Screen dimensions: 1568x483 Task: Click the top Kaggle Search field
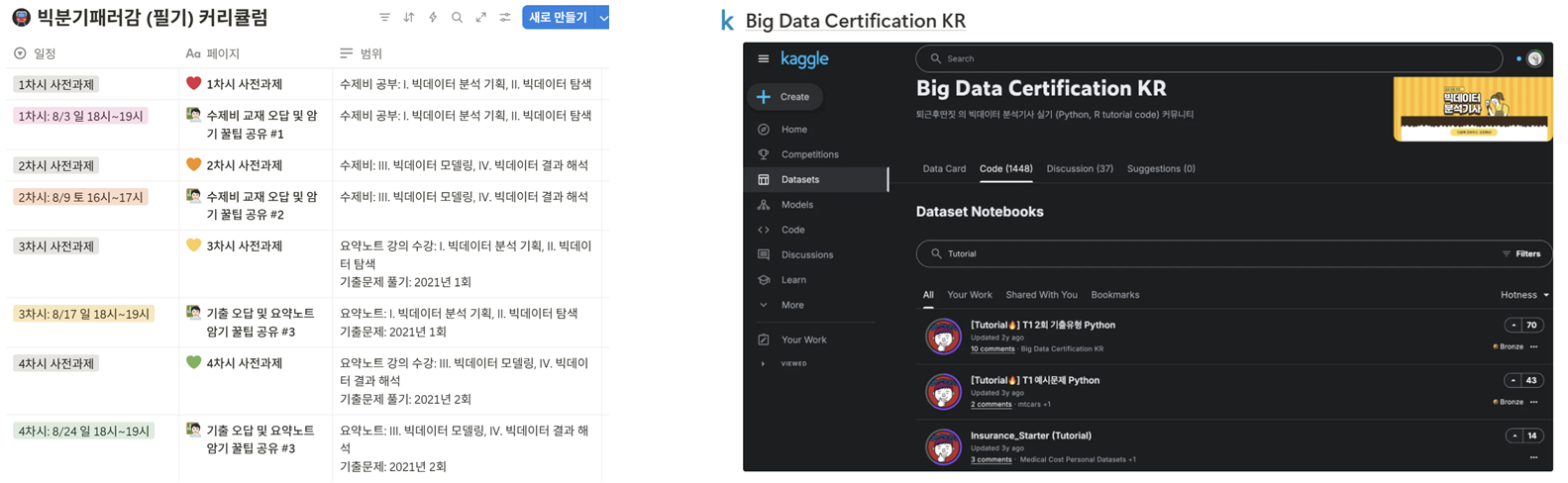point(1208,58)
